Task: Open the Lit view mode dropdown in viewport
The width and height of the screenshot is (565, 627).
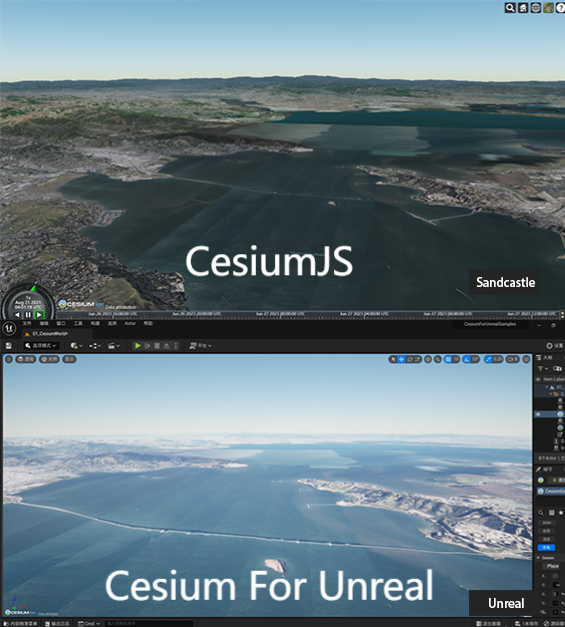Action: point(49,359)
